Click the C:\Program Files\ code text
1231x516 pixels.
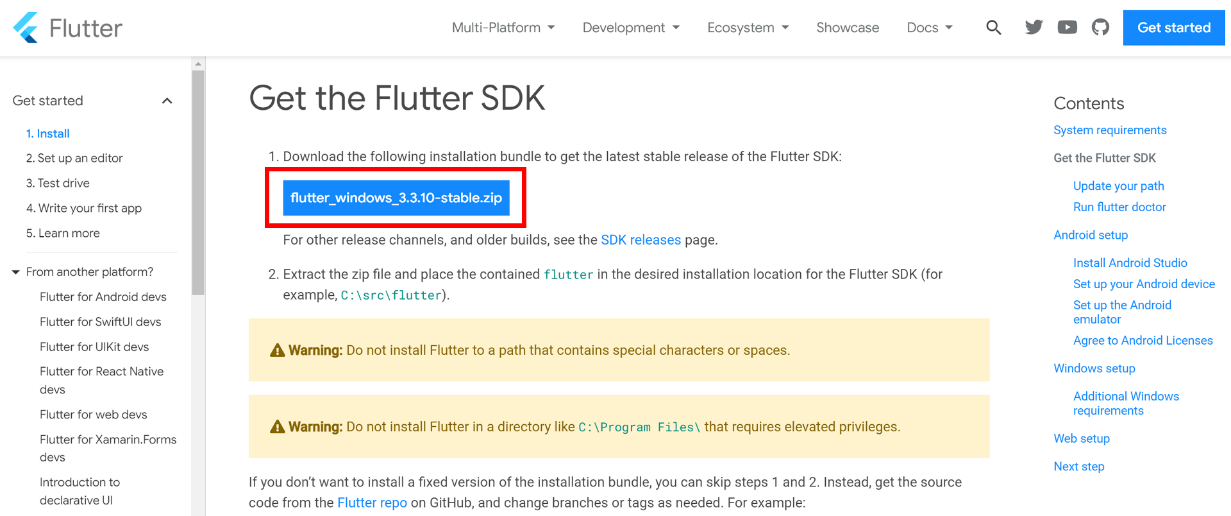click(x=639, y=427)
